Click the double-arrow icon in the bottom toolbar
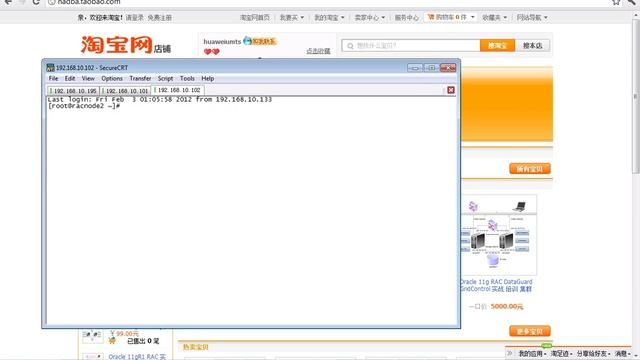Image resolution: width=640 pixels, height=360 pixels. click(x=509, y=353)
